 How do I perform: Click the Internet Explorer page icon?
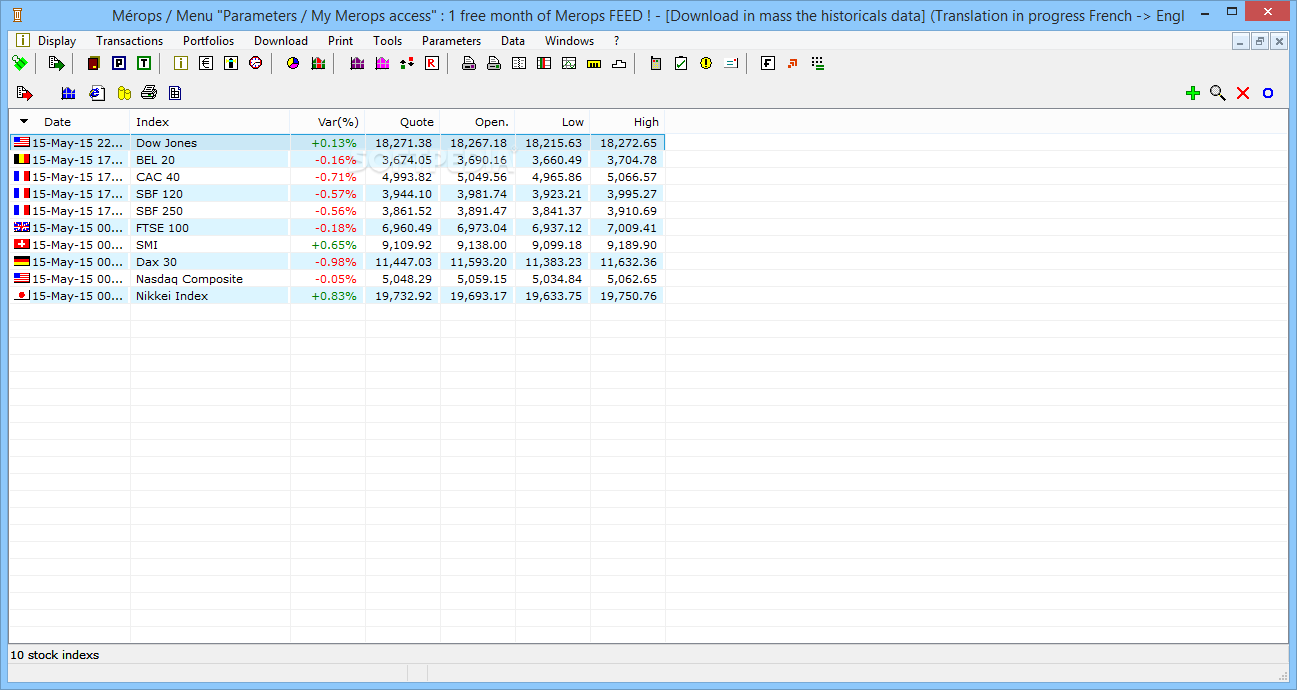click(x=97, y=93)
